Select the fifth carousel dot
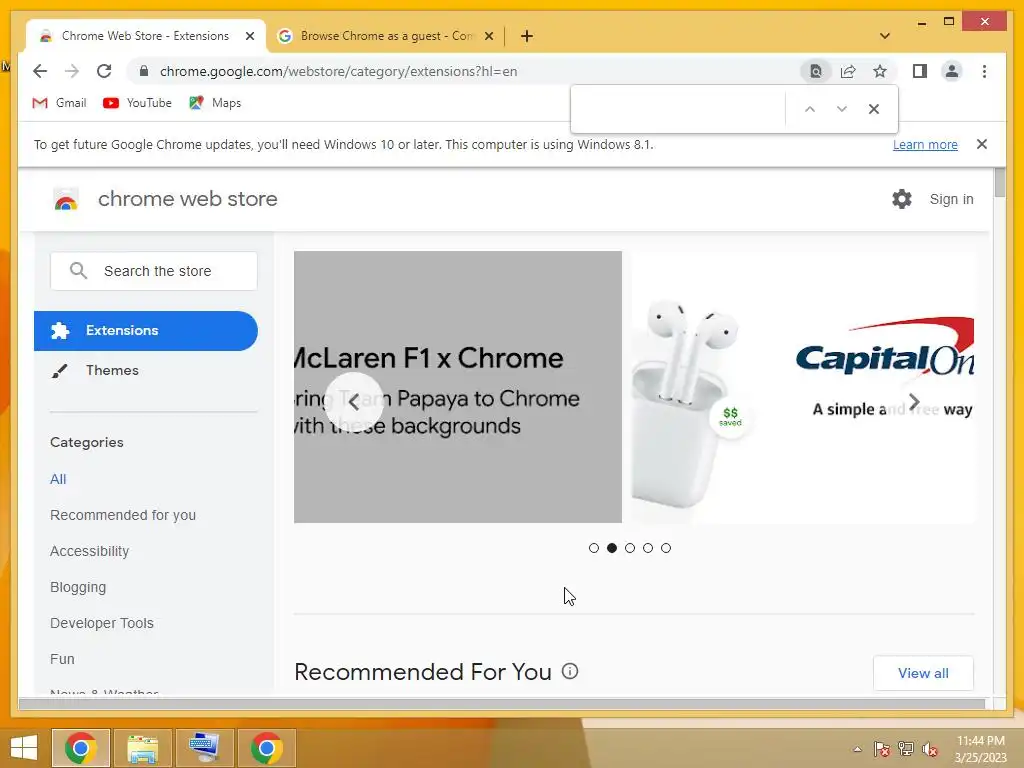The image size is (1024, 768). click(x=665, y=548)
